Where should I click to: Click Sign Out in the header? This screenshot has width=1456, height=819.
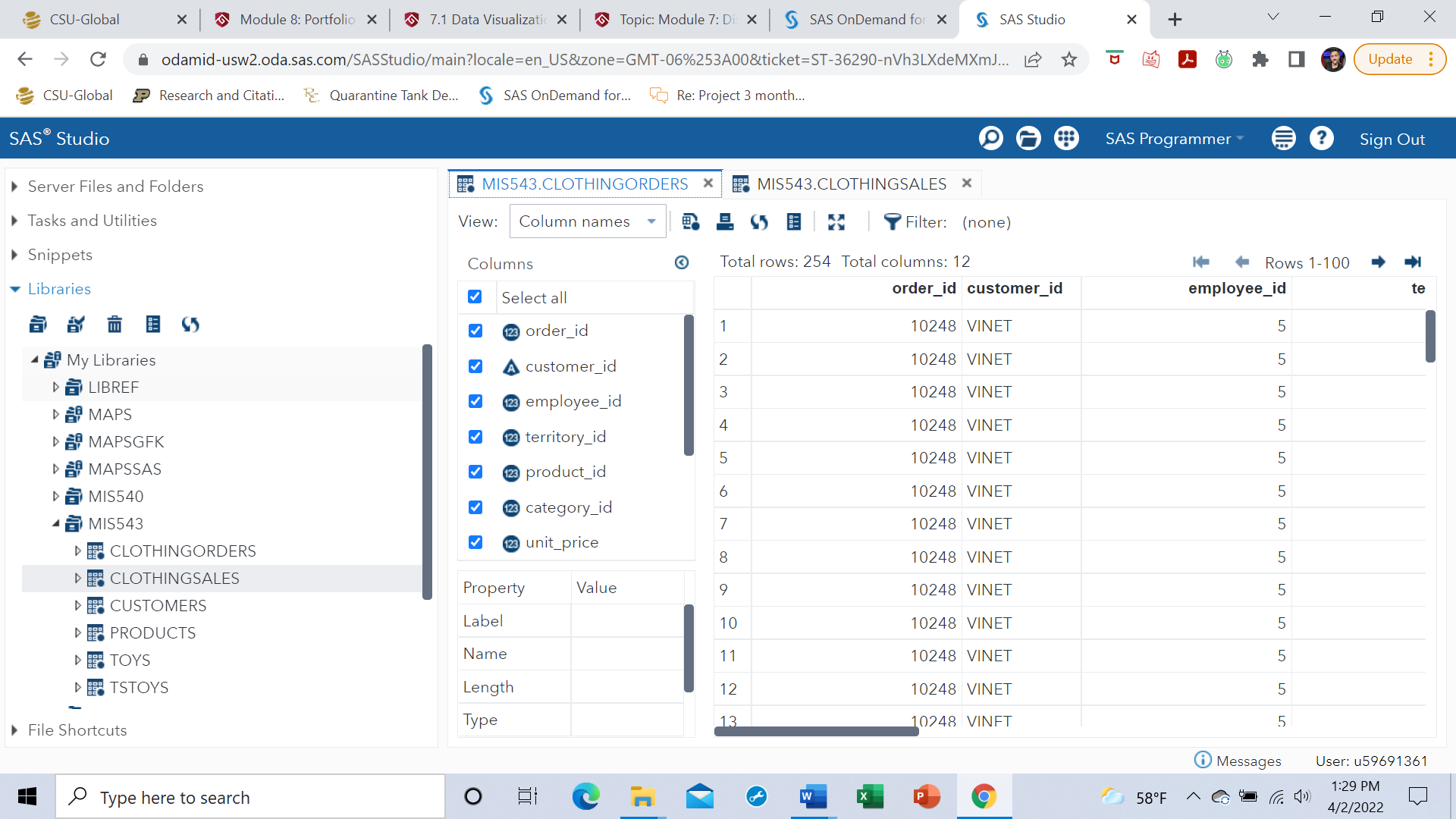[x=1392, y=139]
